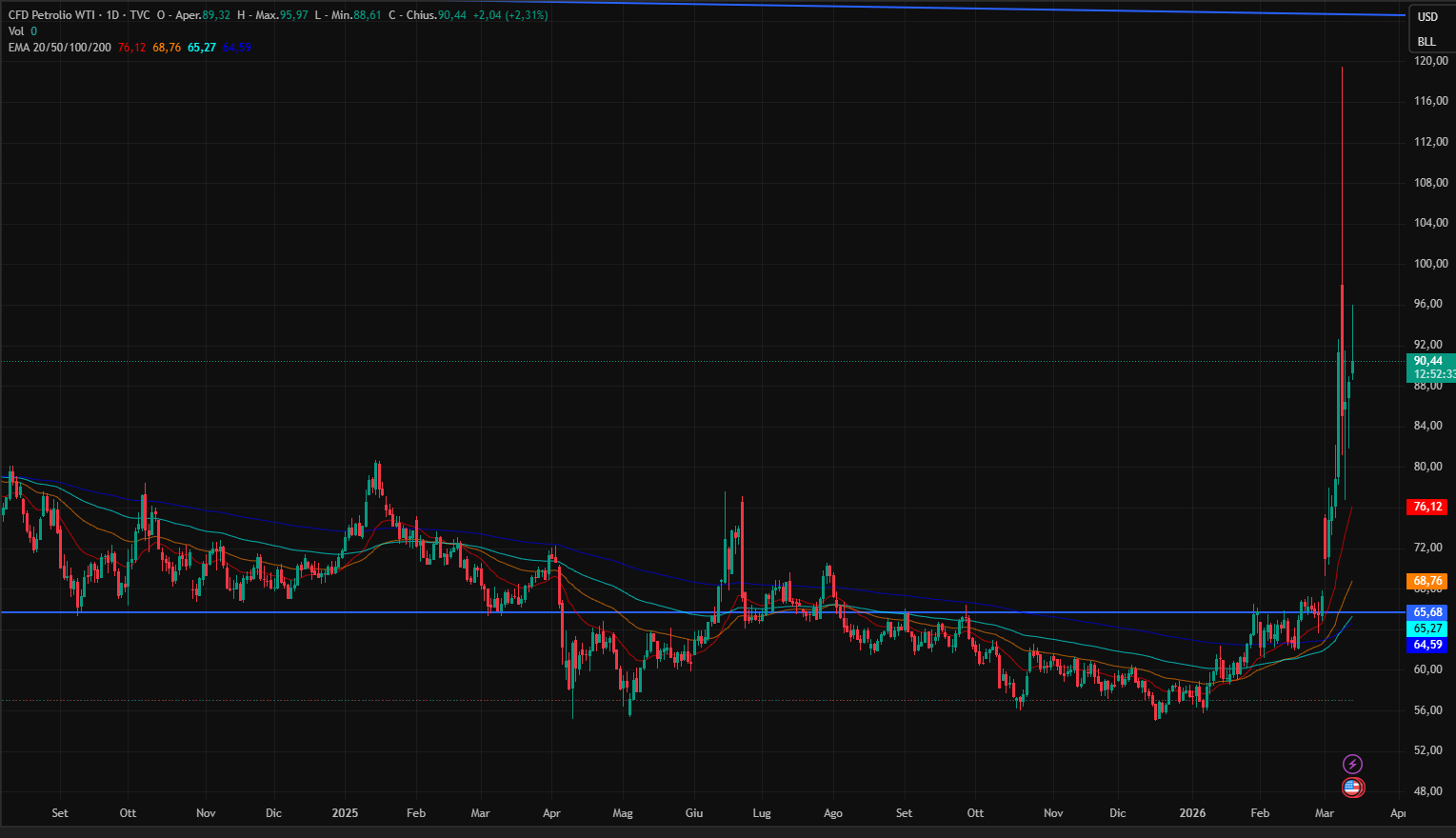1456x838 pixels.
Task: Click the Lug time axis label
Action: [762, 813]
